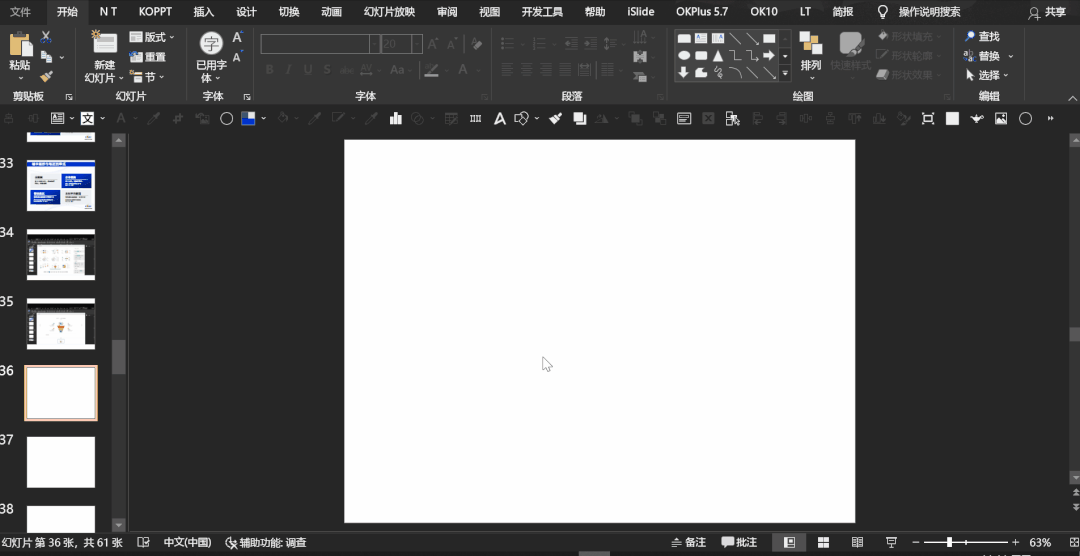The height and width of the screenshot is (556, 1080).
Task: Click 操作说明搜索 tell me search box
Action: point(929,12)
